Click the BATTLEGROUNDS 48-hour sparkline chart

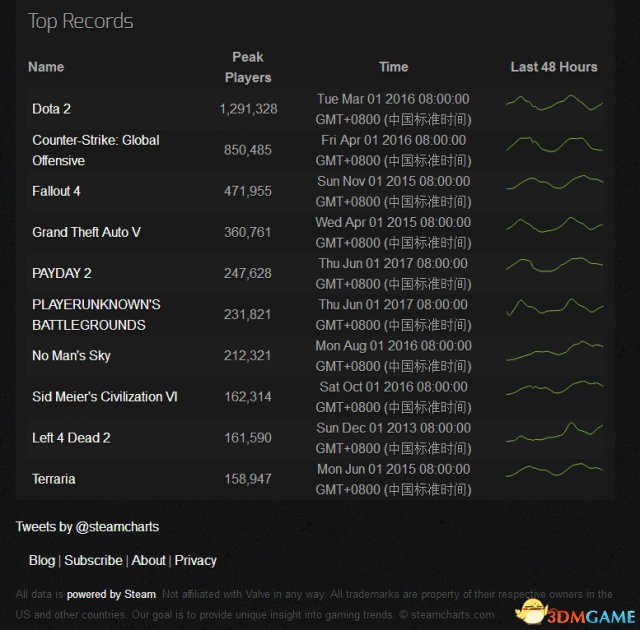pos(554,307)
